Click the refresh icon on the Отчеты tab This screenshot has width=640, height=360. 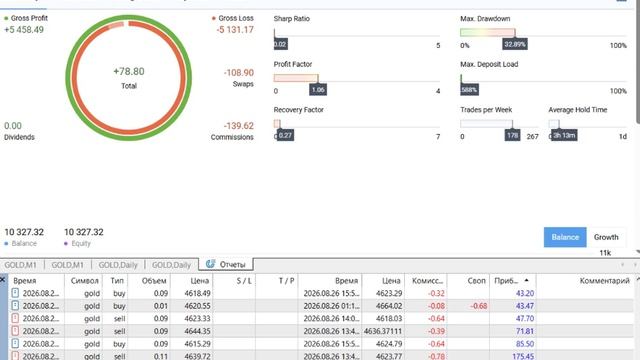coord(210,264)
